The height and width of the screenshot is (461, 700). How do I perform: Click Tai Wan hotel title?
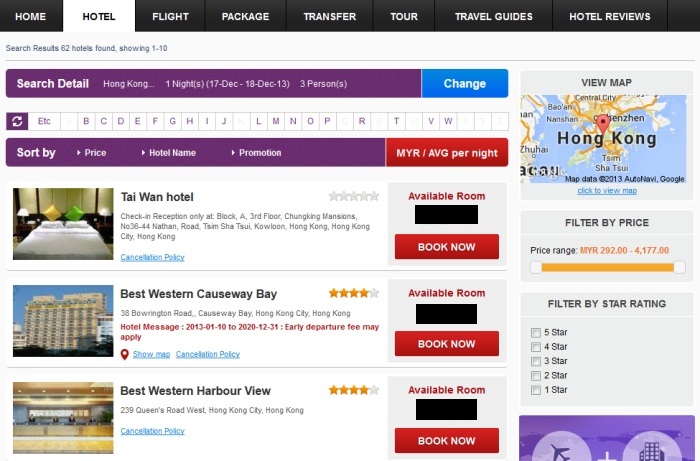(x=157, y=197)
